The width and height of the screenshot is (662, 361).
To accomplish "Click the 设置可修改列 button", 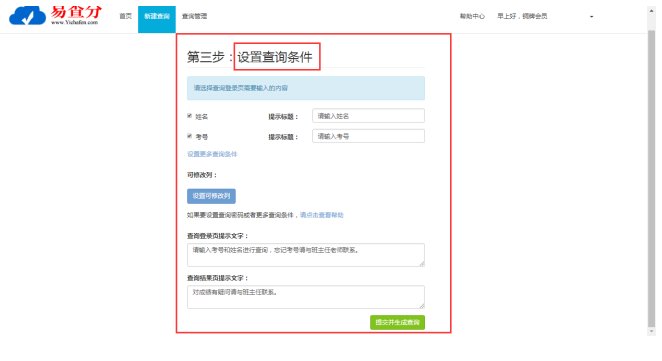I will tap(211, 196).
